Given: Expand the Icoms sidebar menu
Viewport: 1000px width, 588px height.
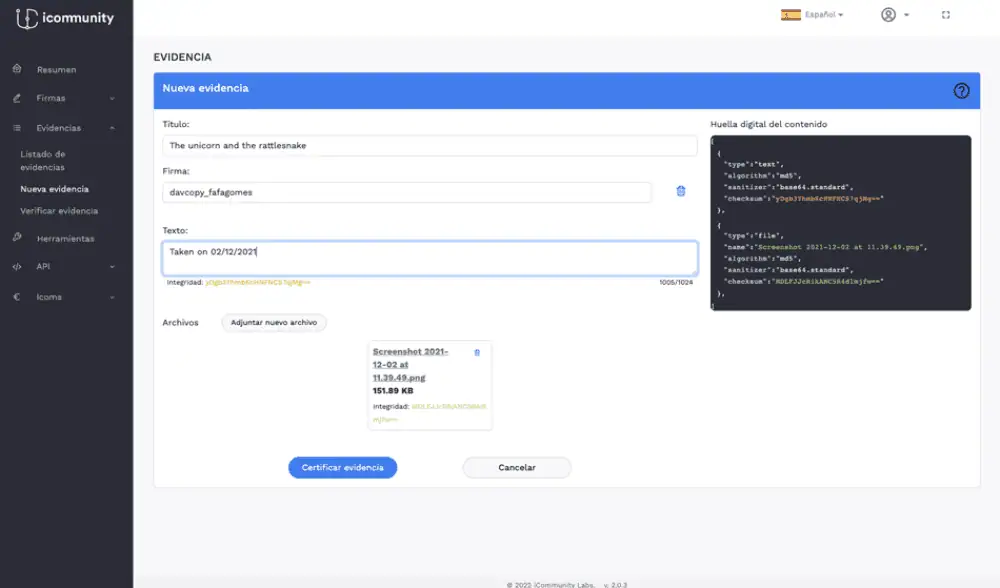Looking at the screenshot, I should pyautogui.click(x=65, y=297).
